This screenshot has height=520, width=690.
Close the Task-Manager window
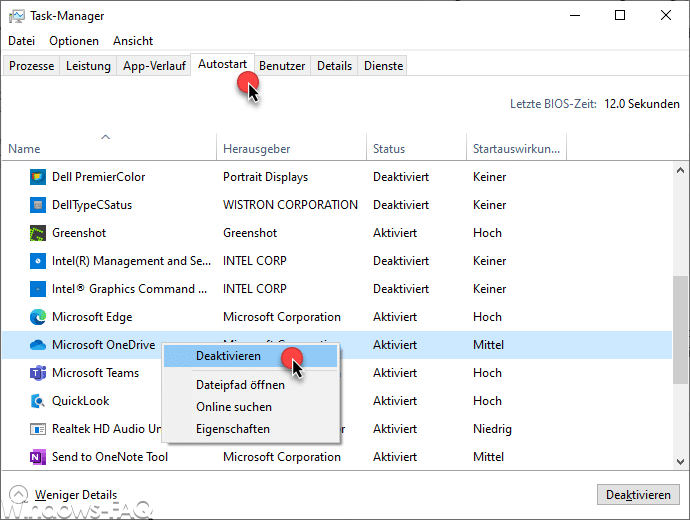[666, 16]
